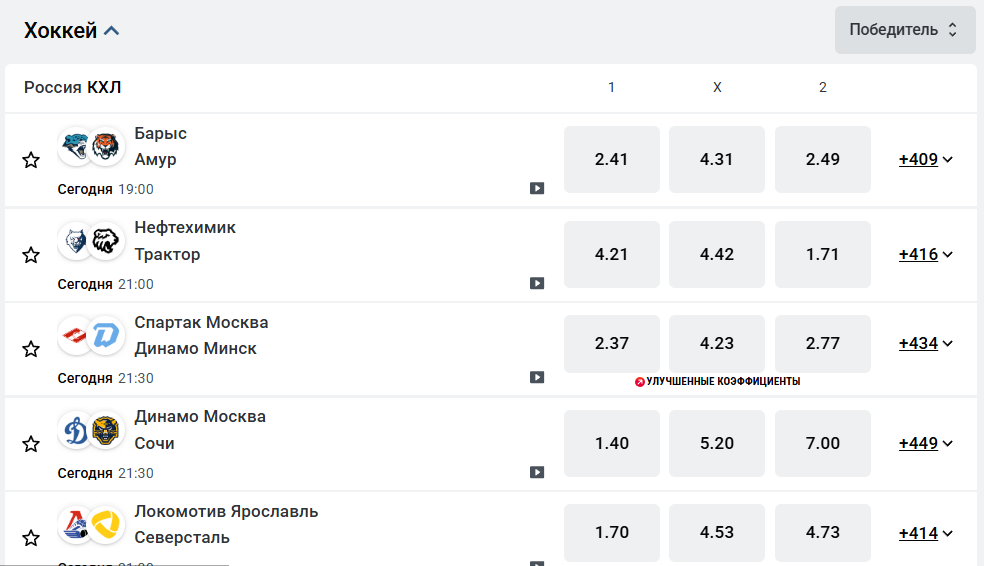Viewport: 984px width, 566px height.
Task: Add Барыс – Амур match to favorites
Action: coord(31,160)
